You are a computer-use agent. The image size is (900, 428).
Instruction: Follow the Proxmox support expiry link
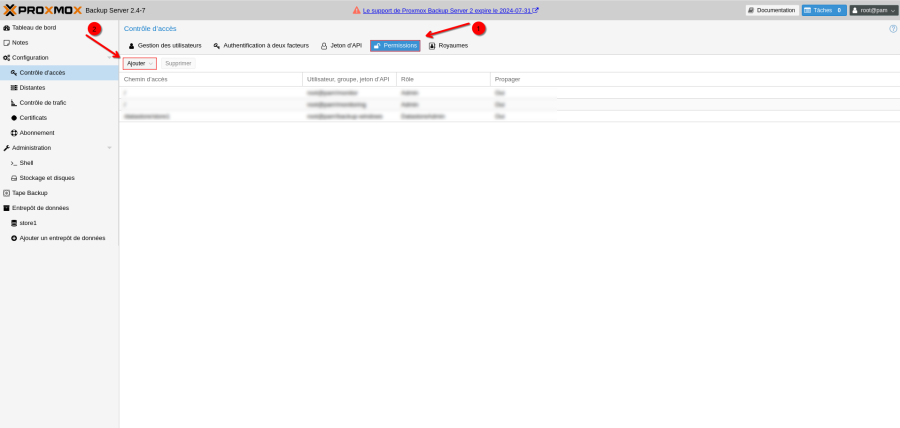[451, 10]
